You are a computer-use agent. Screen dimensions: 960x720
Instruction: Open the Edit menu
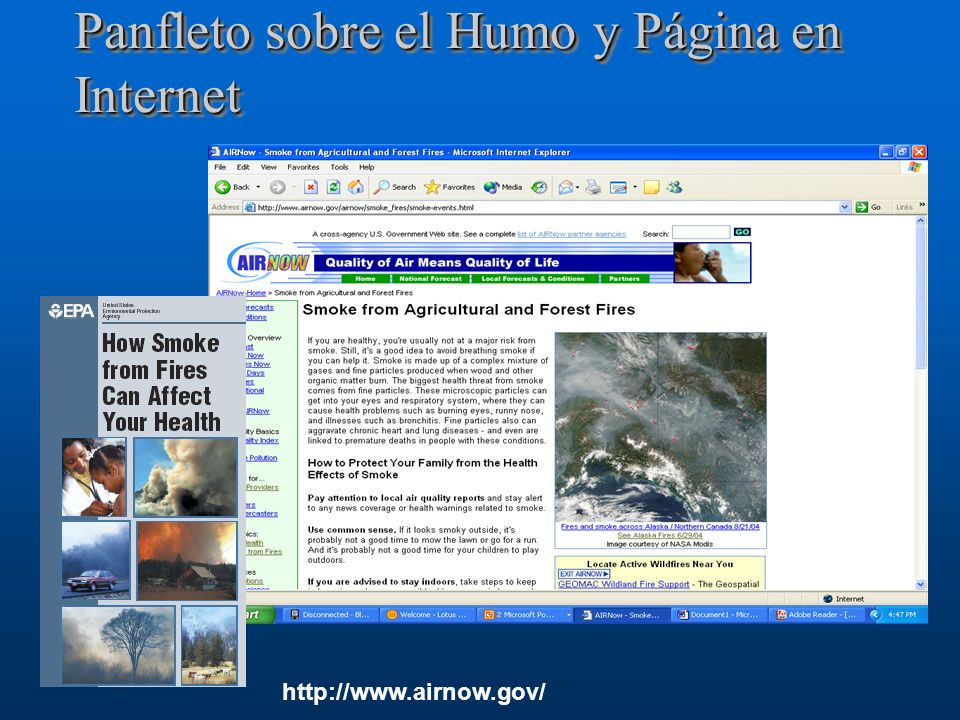click(243, 167)
